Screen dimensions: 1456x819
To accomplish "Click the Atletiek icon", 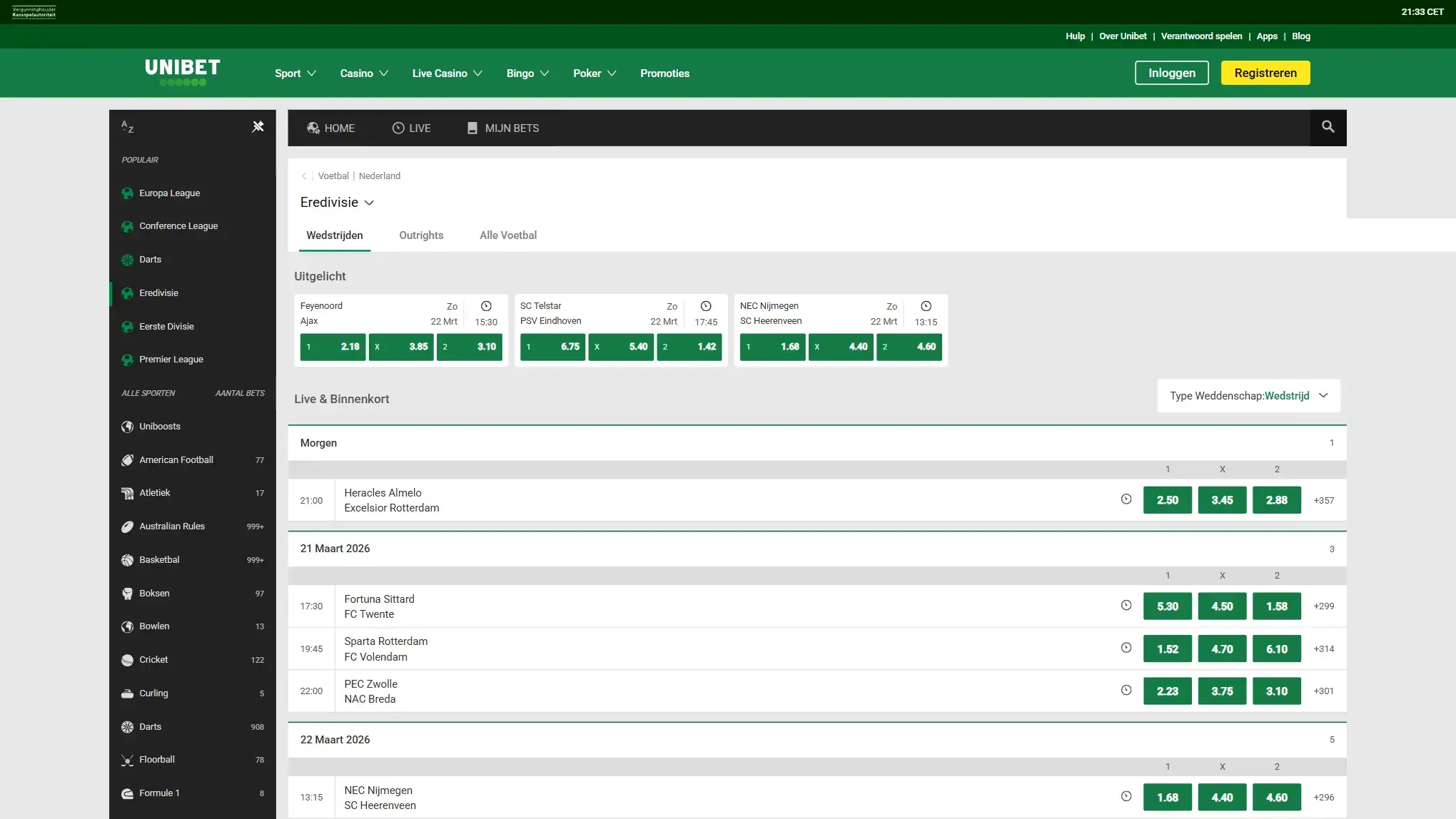I will [x=127, y=493].
